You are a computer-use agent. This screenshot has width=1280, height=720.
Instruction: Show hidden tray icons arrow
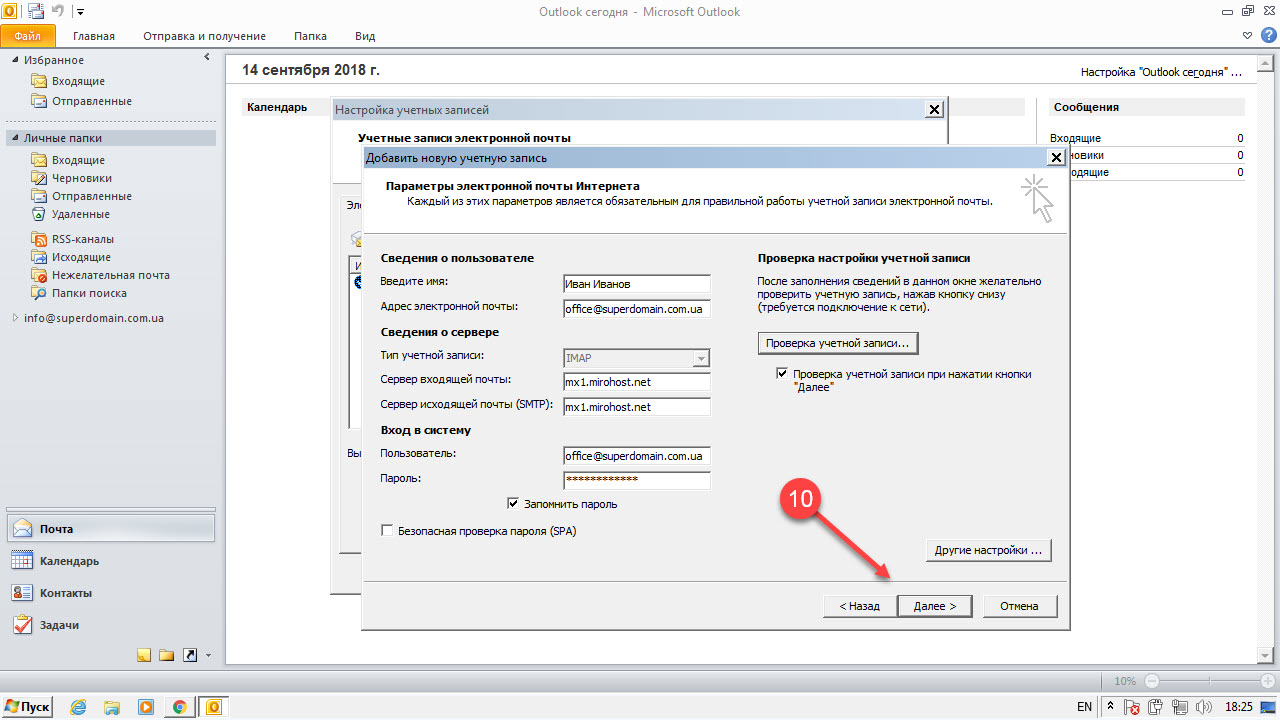pos(1110,707)
